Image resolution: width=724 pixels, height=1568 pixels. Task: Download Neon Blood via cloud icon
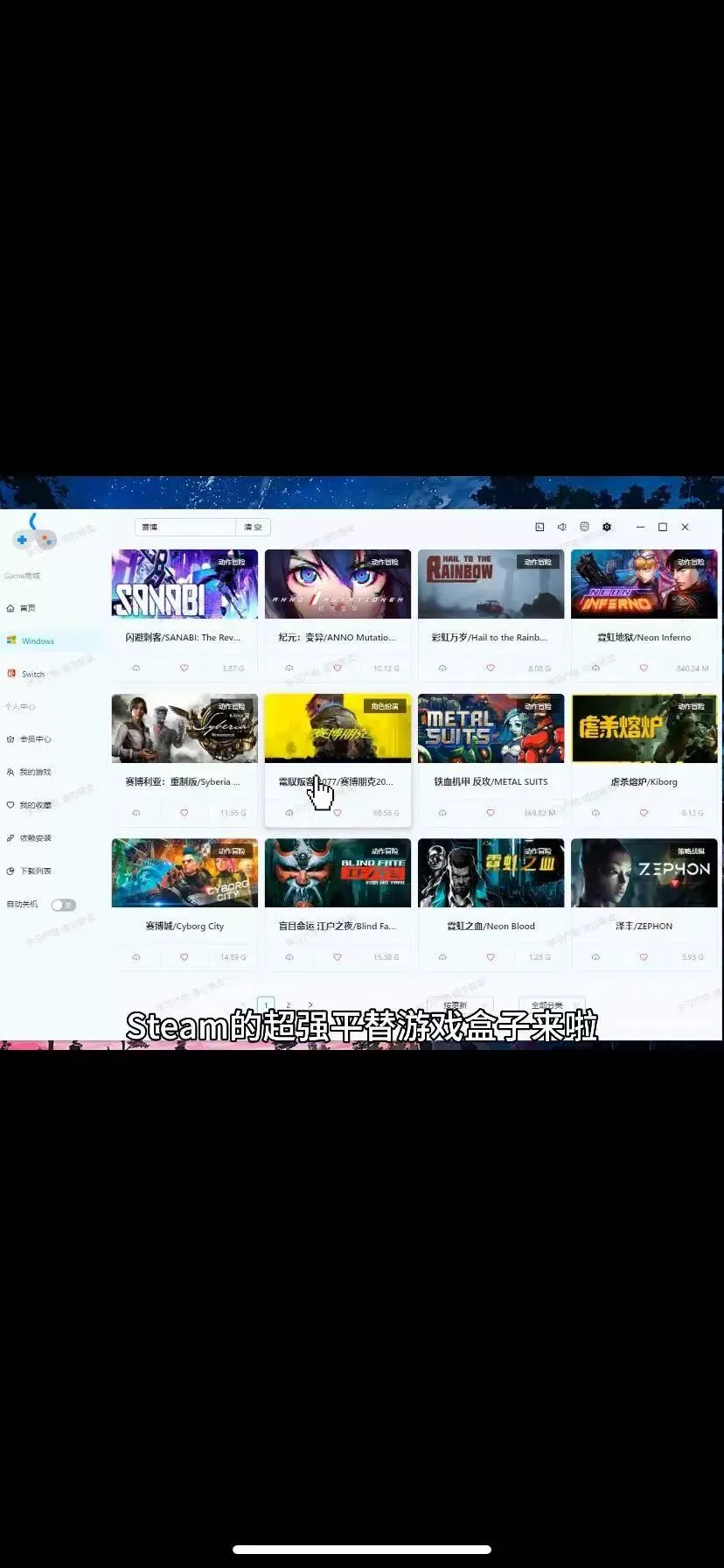[x=442, y=957]
